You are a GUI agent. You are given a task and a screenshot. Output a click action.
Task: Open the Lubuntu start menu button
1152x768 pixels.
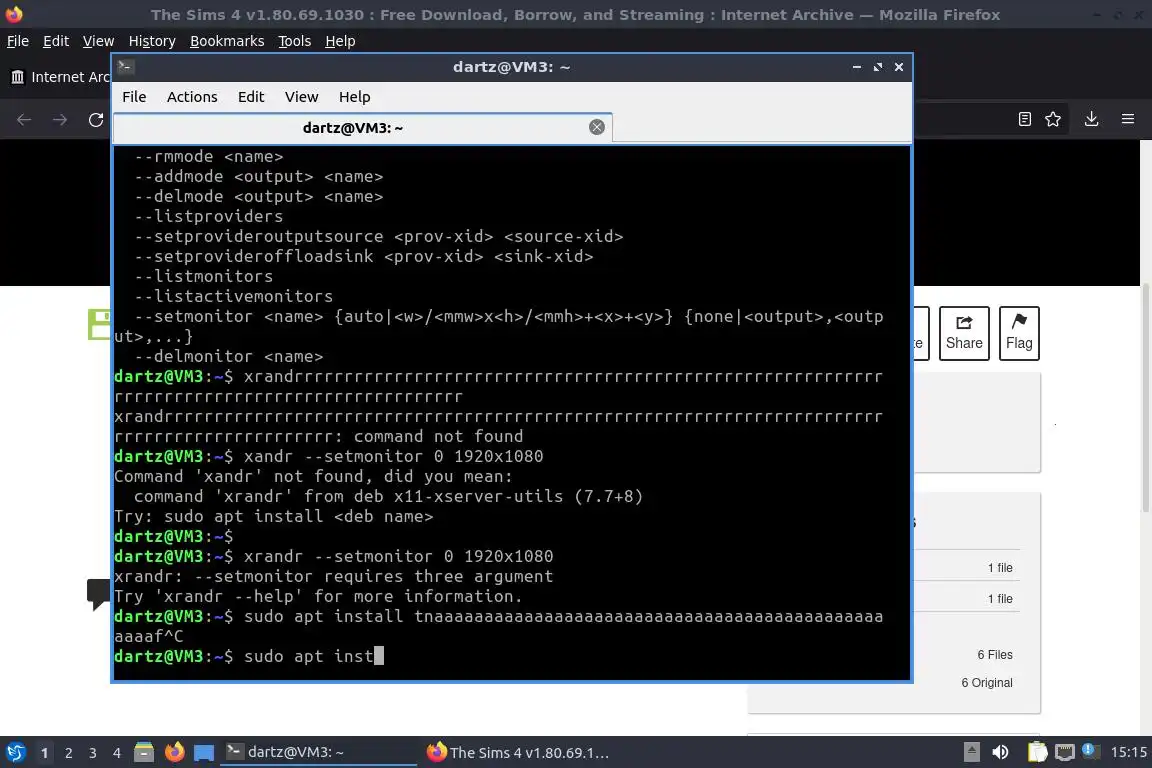(x=16, y=752)
